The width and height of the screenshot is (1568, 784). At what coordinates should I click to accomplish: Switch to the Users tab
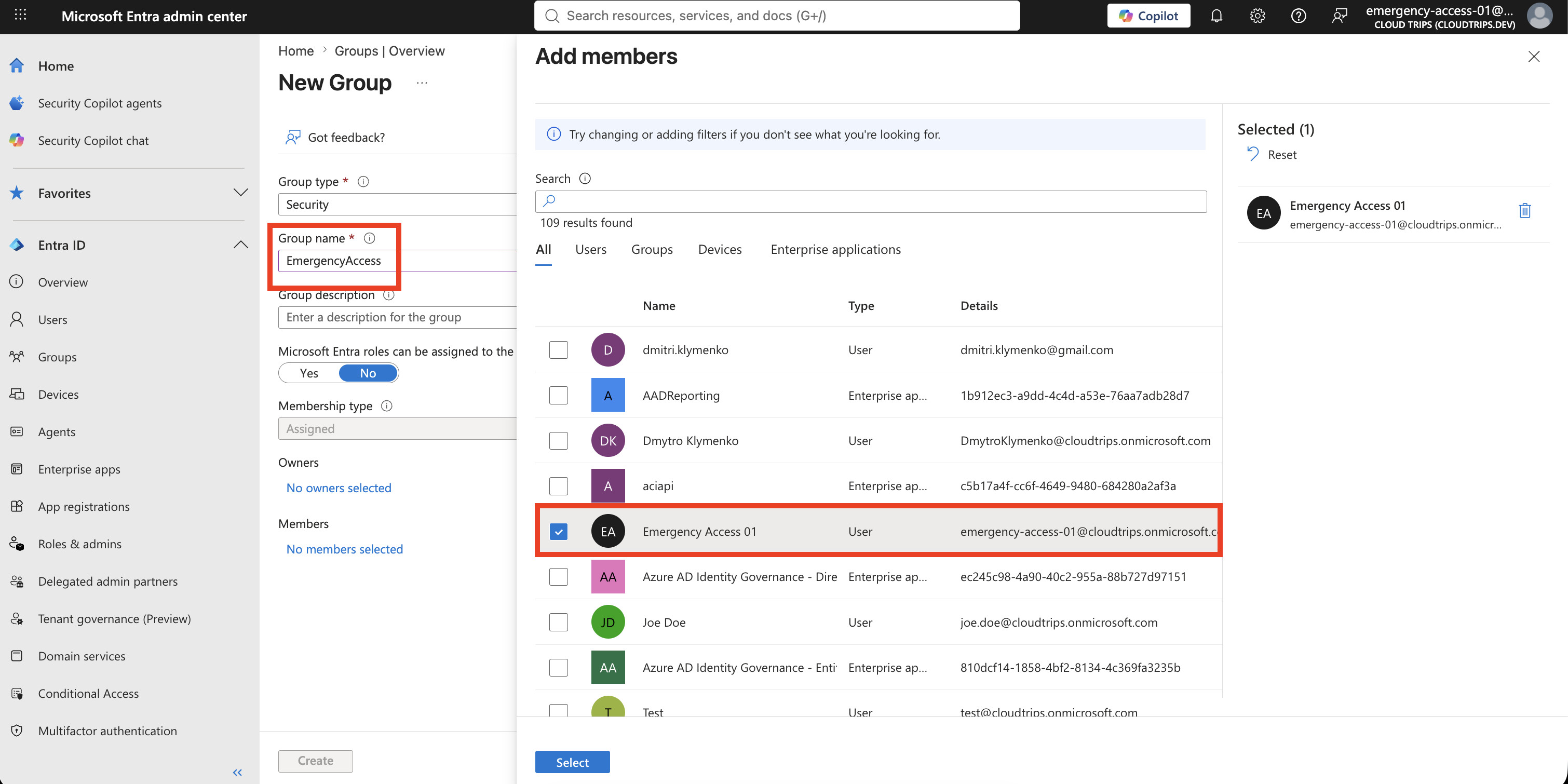coord(590,250)
